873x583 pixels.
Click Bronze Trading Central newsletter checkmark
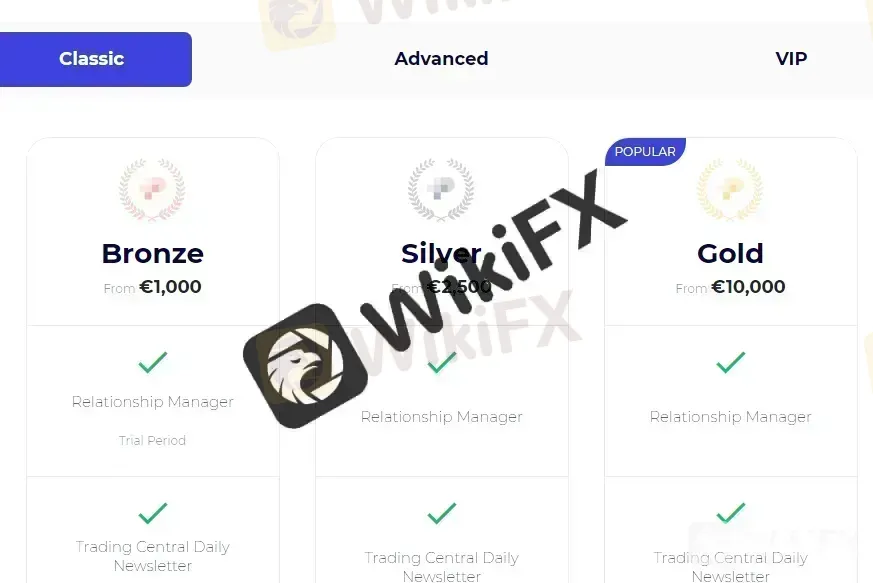pyautogui.click(x=153, y=513)
